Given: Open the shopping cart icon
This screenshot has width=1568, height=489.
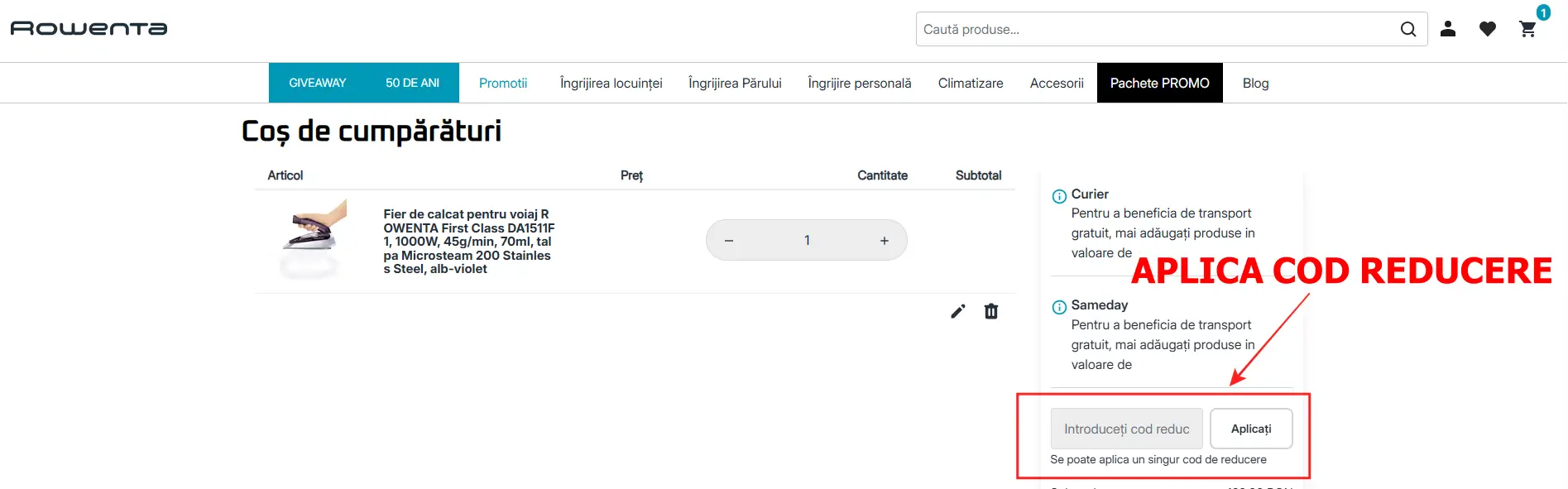Looking at the screenshot, I should click(x=1527, y=29).
